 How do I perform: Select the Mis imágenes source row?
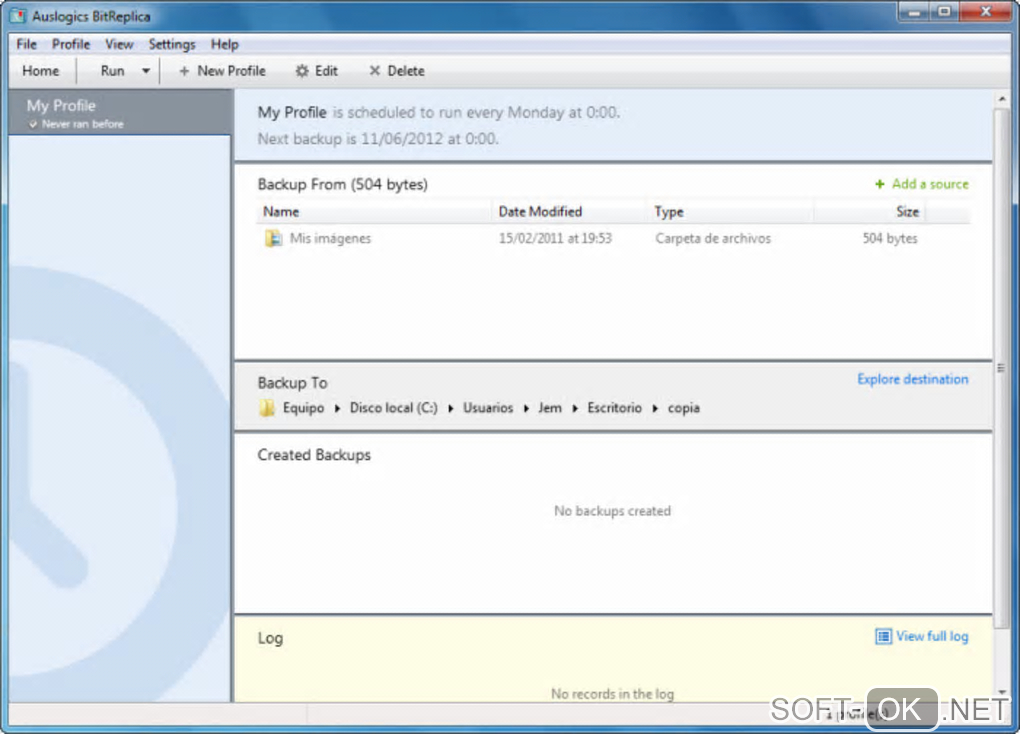point(613,238)
